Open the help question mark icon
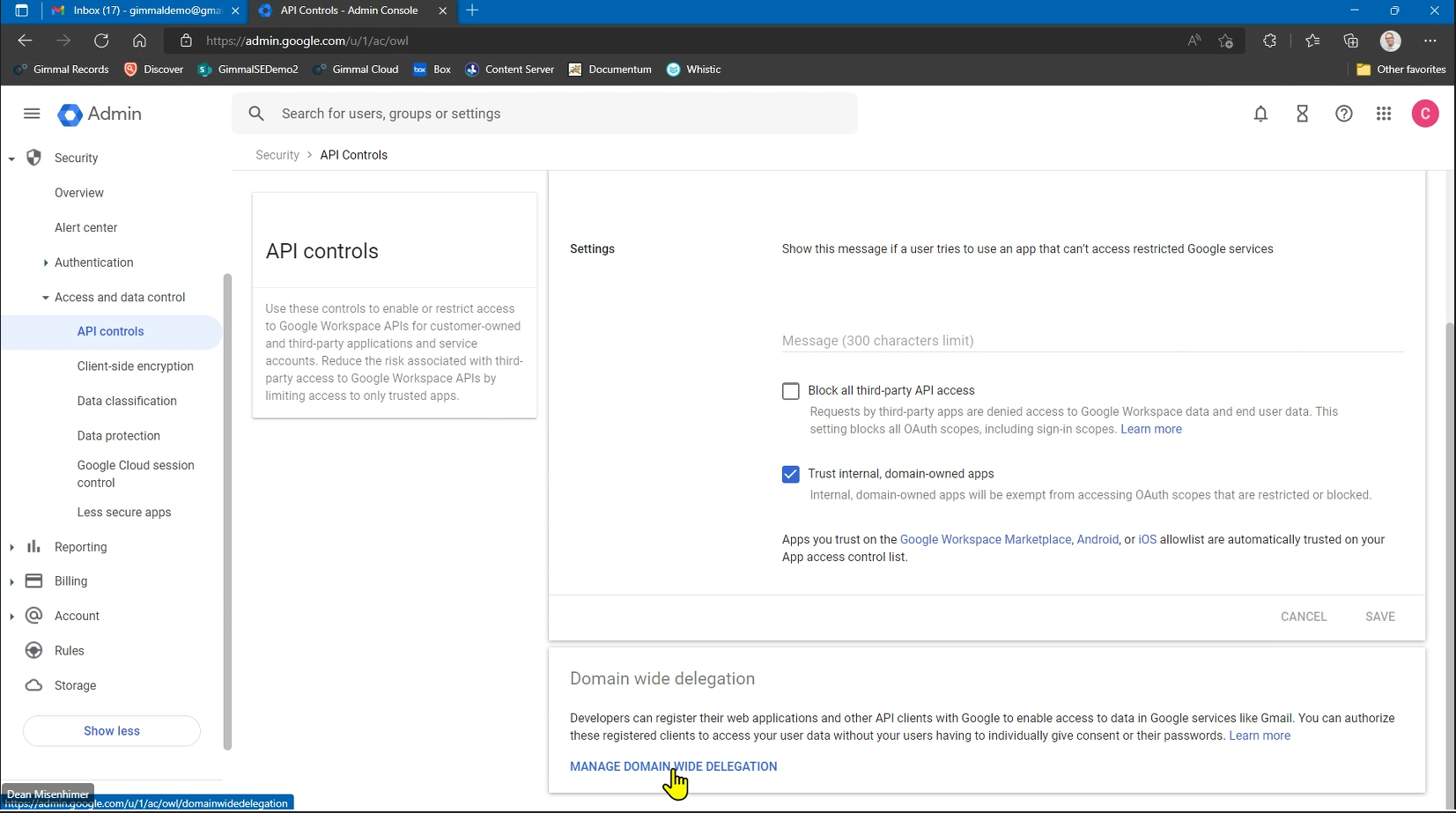This screenshot has width=1456, height=813. tap(1343, 114)
